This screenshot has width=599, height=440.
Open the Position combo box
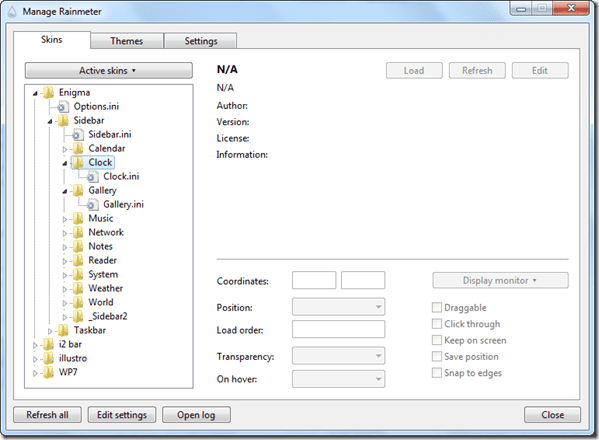coord(338,307)
